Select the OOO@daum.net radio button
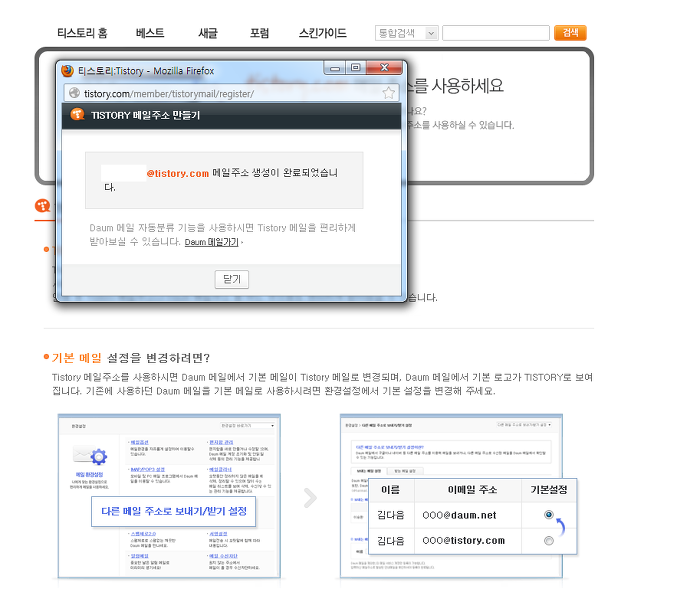The width and height of the screenshot is (700, 602). (549, 515)
